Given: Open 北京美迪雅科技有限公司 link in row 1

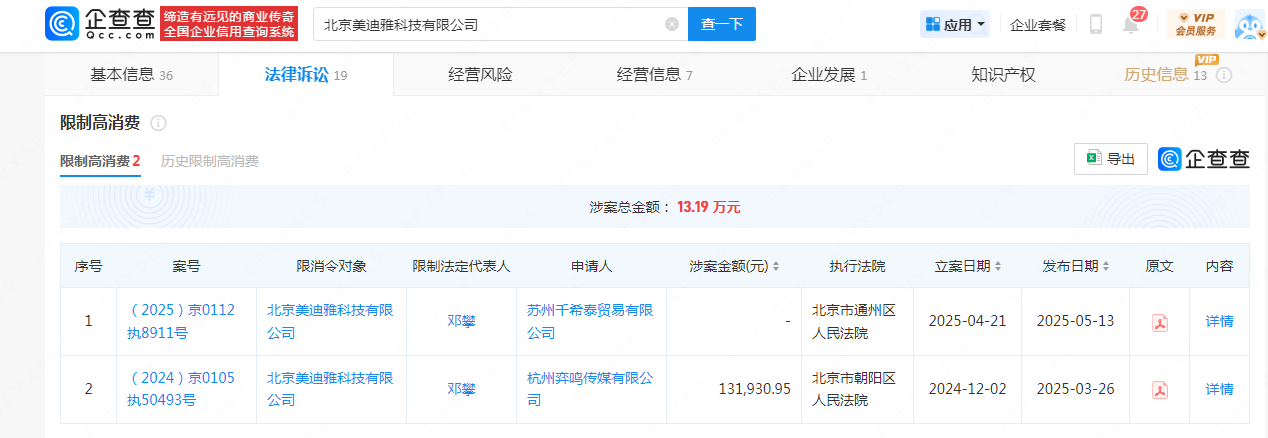Looking at the screenshot, I should (x=330, y=322).
